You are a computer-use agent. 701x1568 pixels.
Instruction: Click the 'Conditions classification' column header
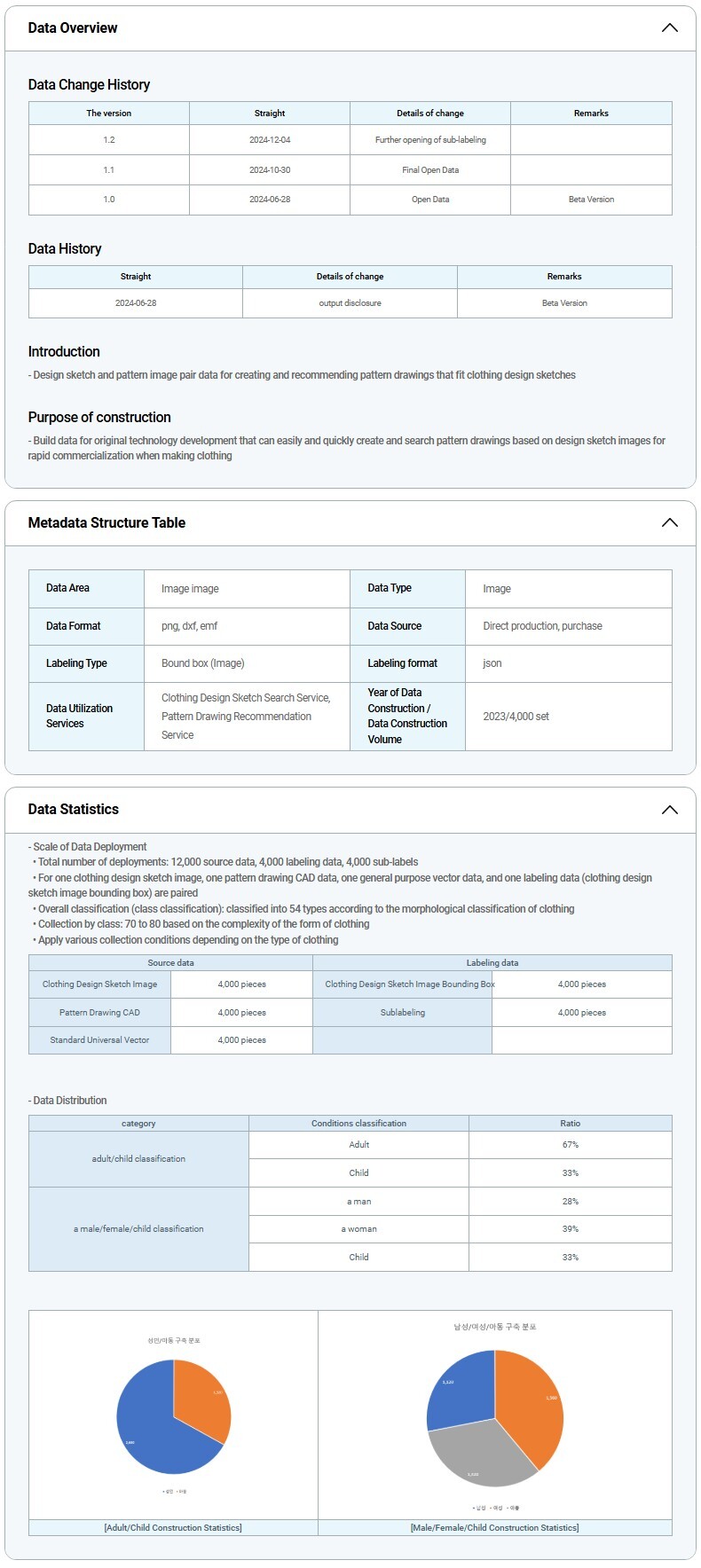tap(358, 1124)
